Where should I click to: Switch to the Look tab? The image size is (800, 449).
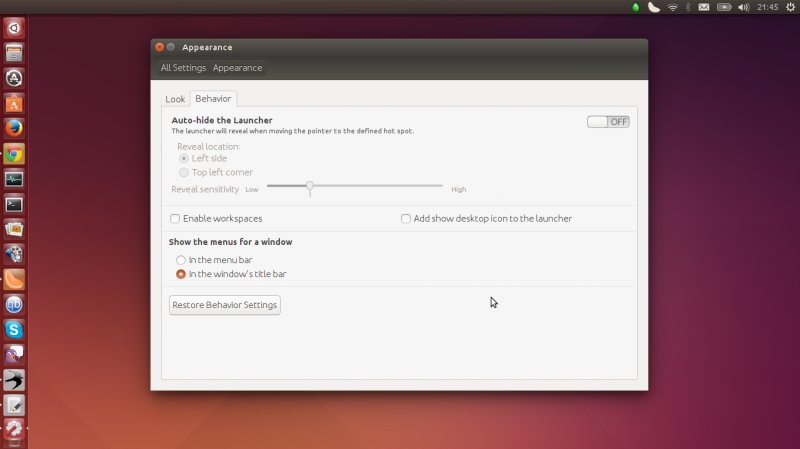tap(175, 99)
